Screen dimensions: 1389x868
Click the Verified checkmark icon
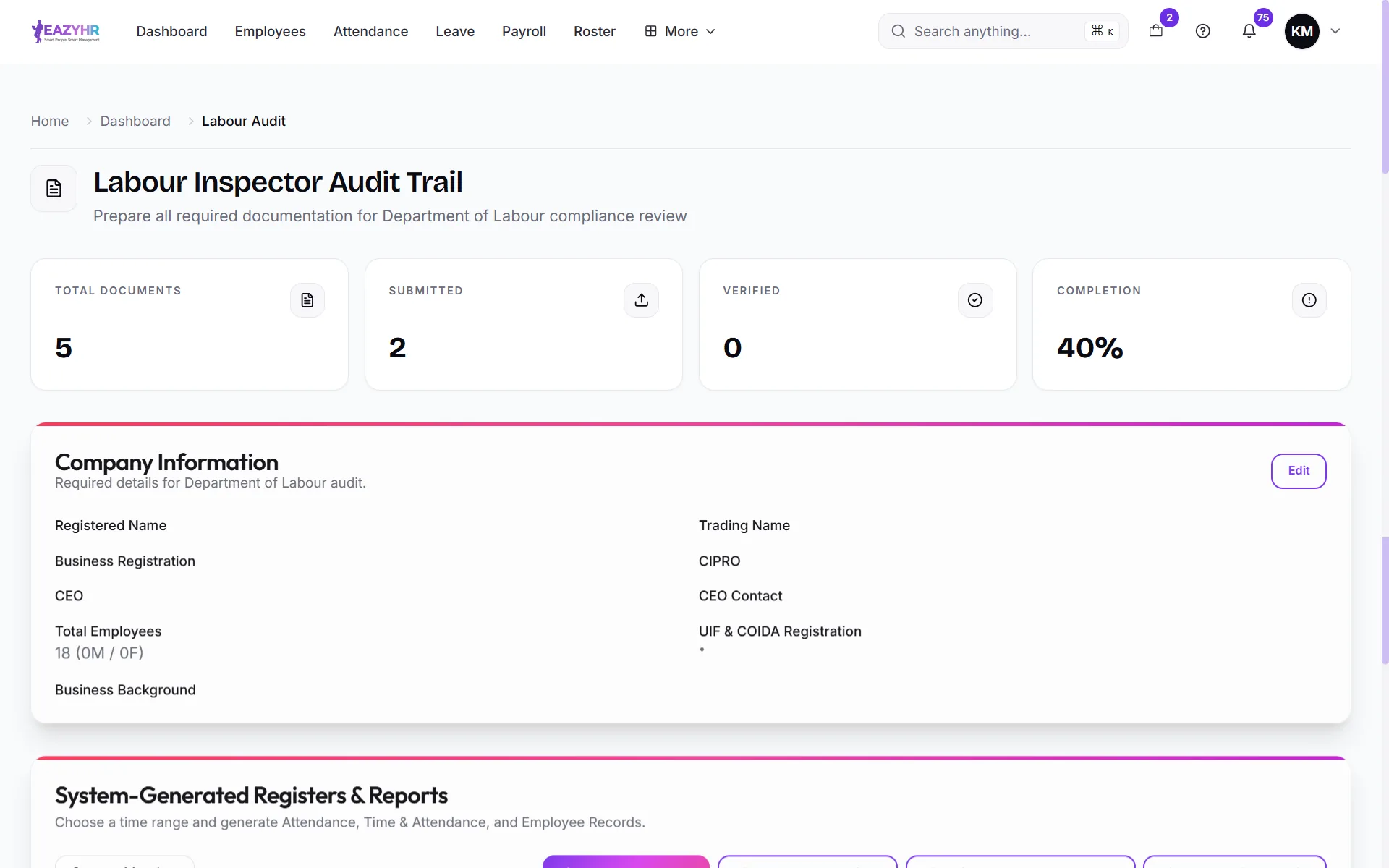click(x=975, y=300)
